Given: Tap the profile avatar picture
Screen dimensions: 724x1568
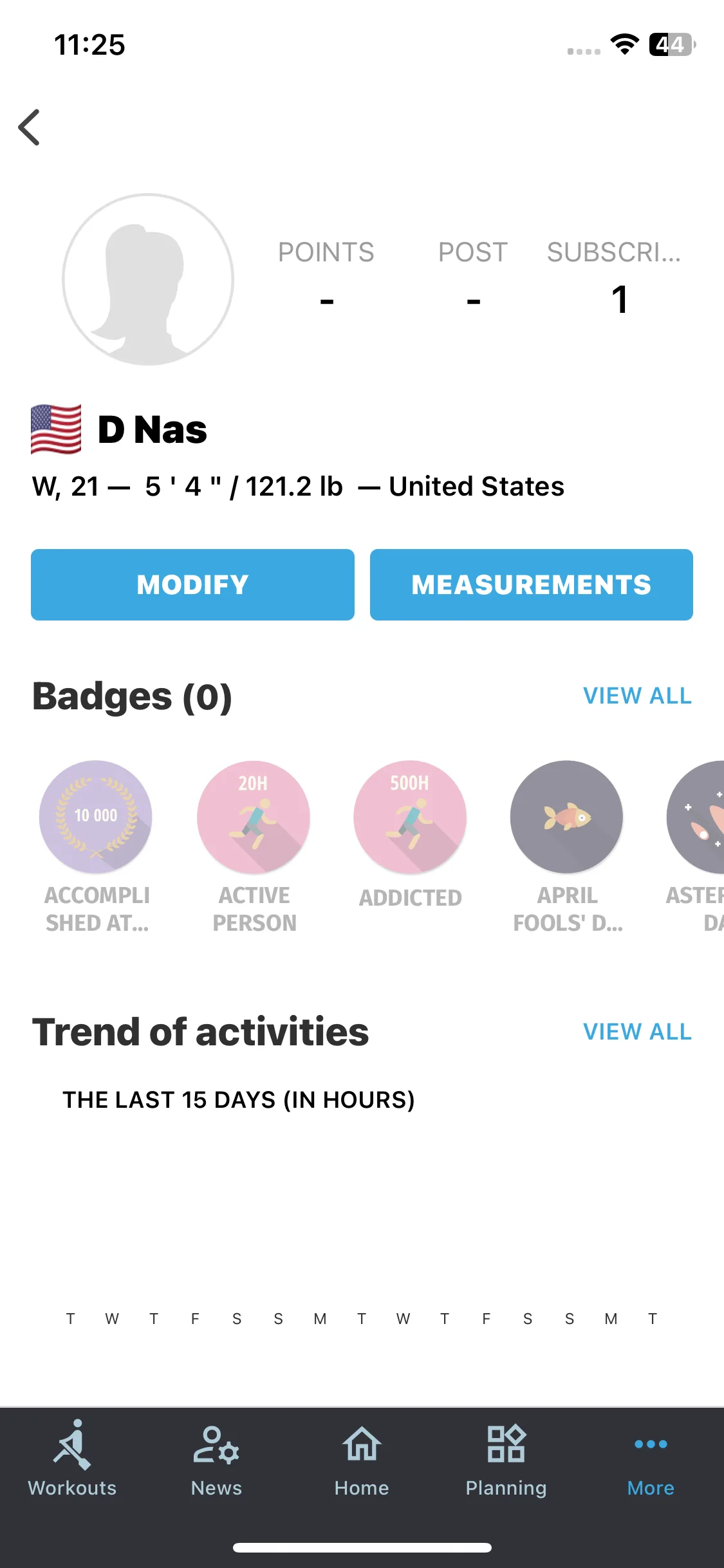Looking at the screenshot, I should [148, 279].
